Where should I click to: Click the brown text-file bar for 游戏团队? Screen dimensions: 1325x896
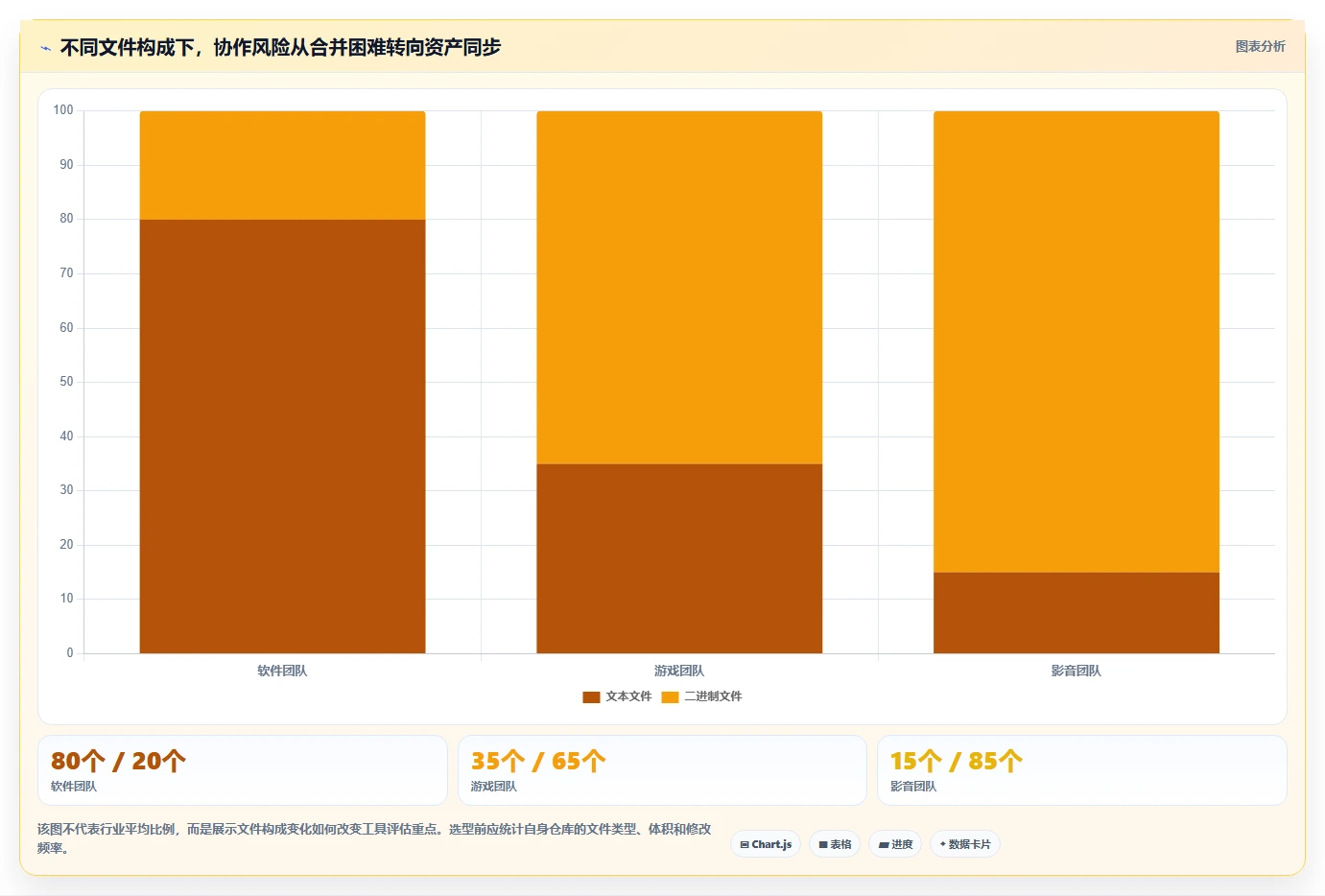point(679,558)
